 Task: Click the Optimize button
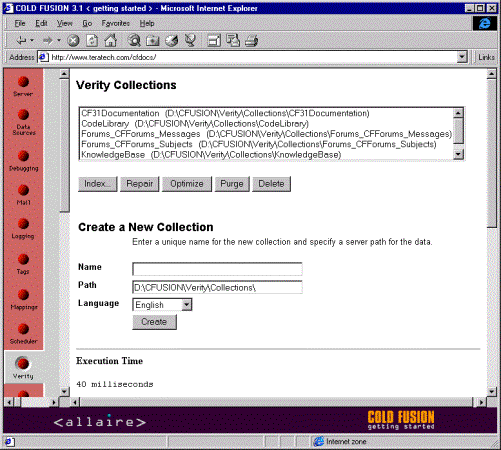point(187,184)
